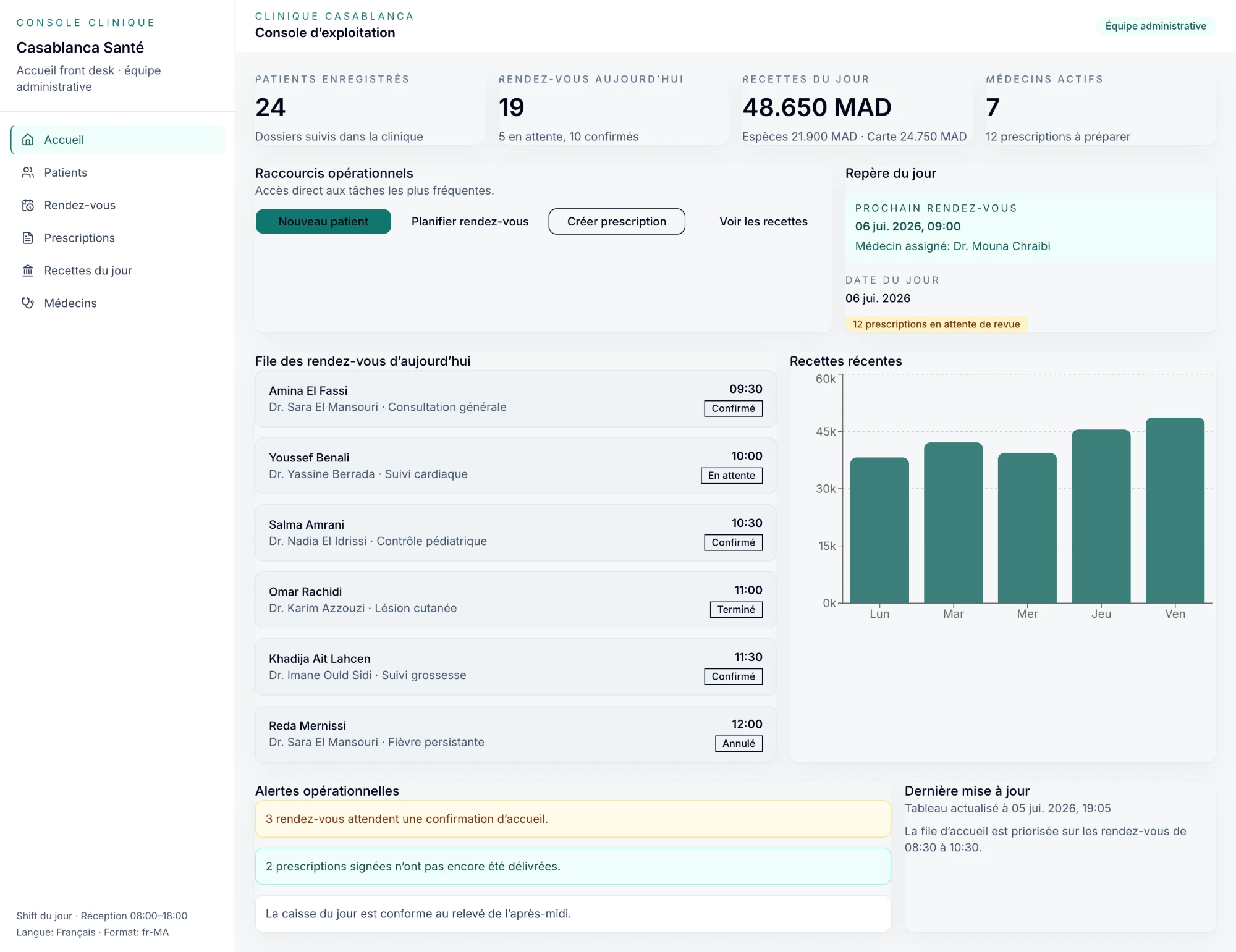Screen dimensions: 1236x952
Task: Open the Salma Amrani appointment
Action: tap(515, 533)
